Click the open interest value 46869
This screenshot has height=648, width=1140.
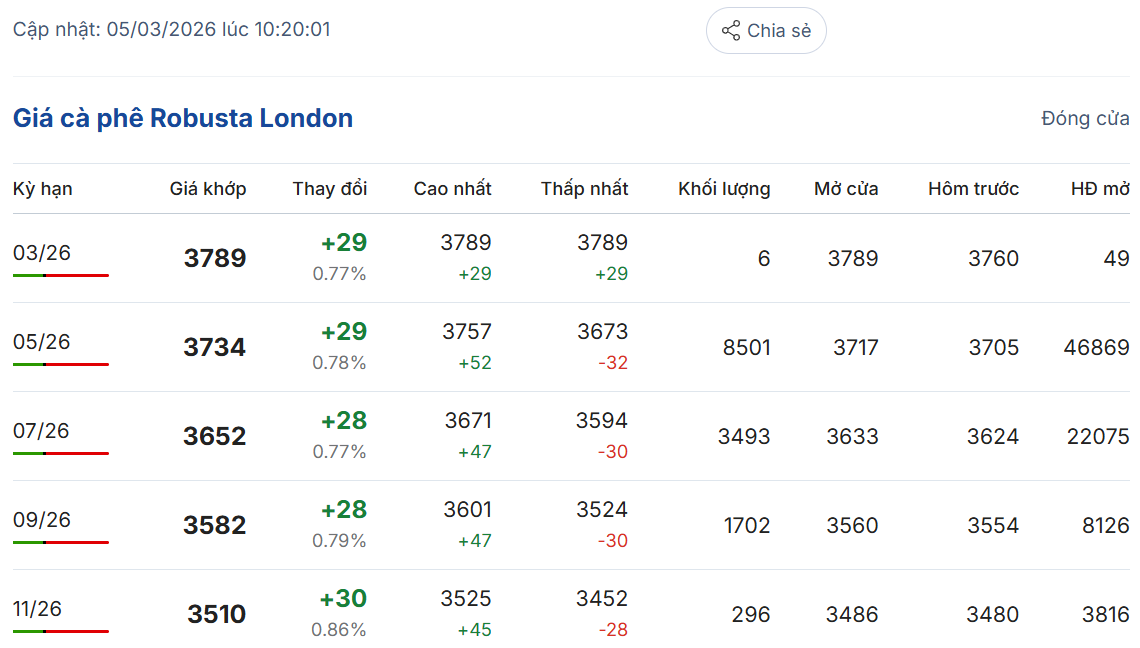pos(1097,348)
